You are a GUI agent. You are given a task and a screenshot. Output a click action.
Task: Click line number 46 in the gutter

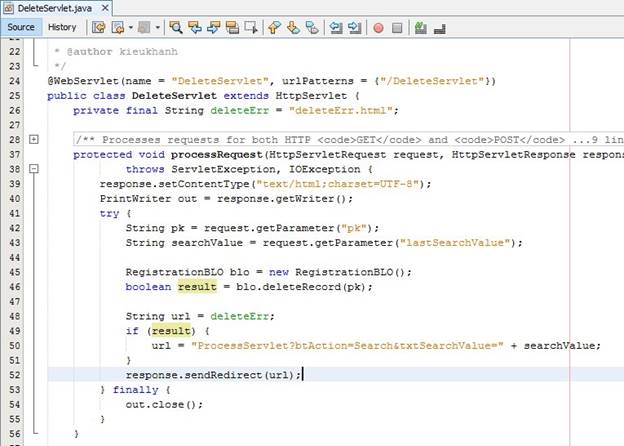[x=14, y=287]
